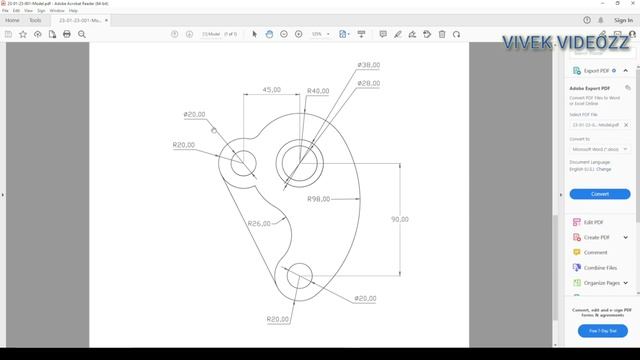Image resolution: width=640 pixels, height=360 pixels.
Task: Click the Search Tools field
Action: [x=602, y=53]
